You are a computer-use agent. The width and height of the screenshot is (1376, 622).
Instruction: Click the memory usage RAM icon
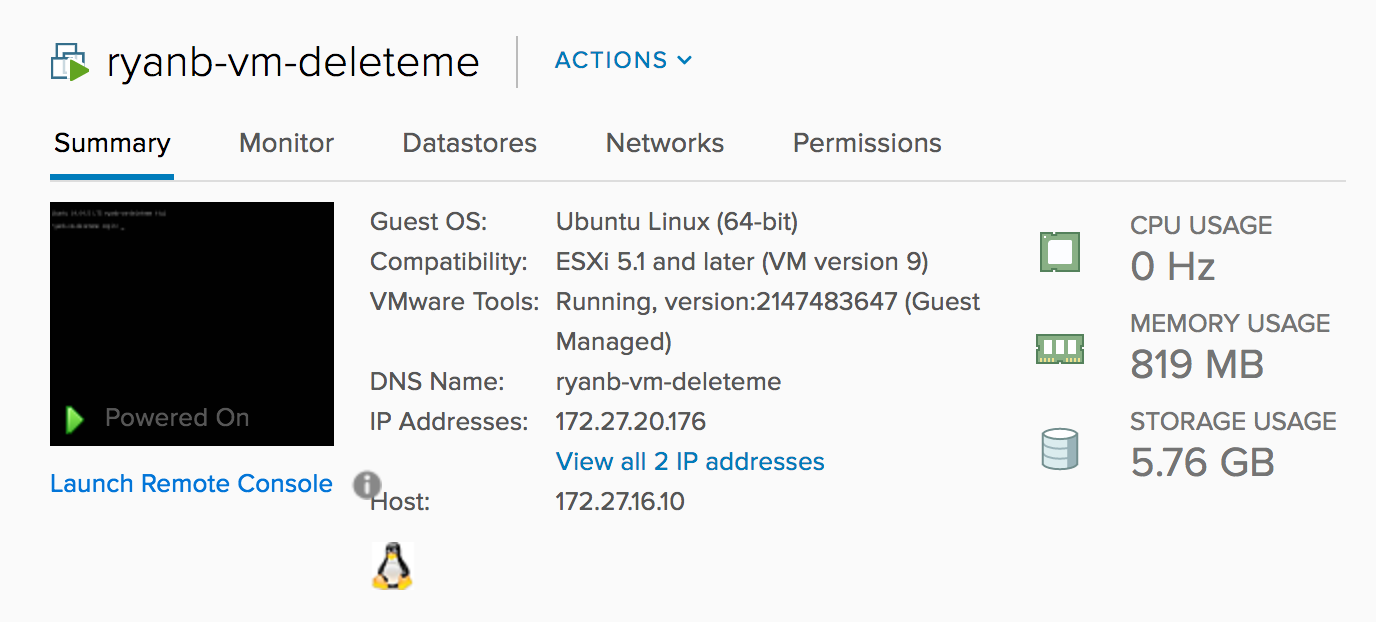coord(1060,349)
